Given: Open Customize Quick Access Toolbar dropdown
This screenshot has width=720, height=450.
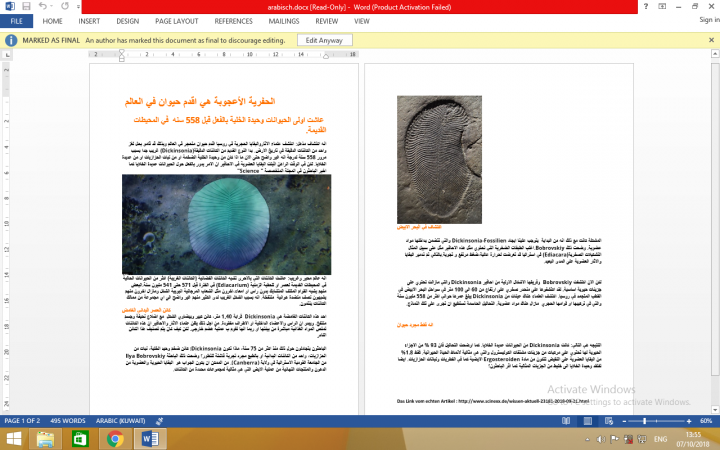Looking at the screenshot, I should click(78, 7).
